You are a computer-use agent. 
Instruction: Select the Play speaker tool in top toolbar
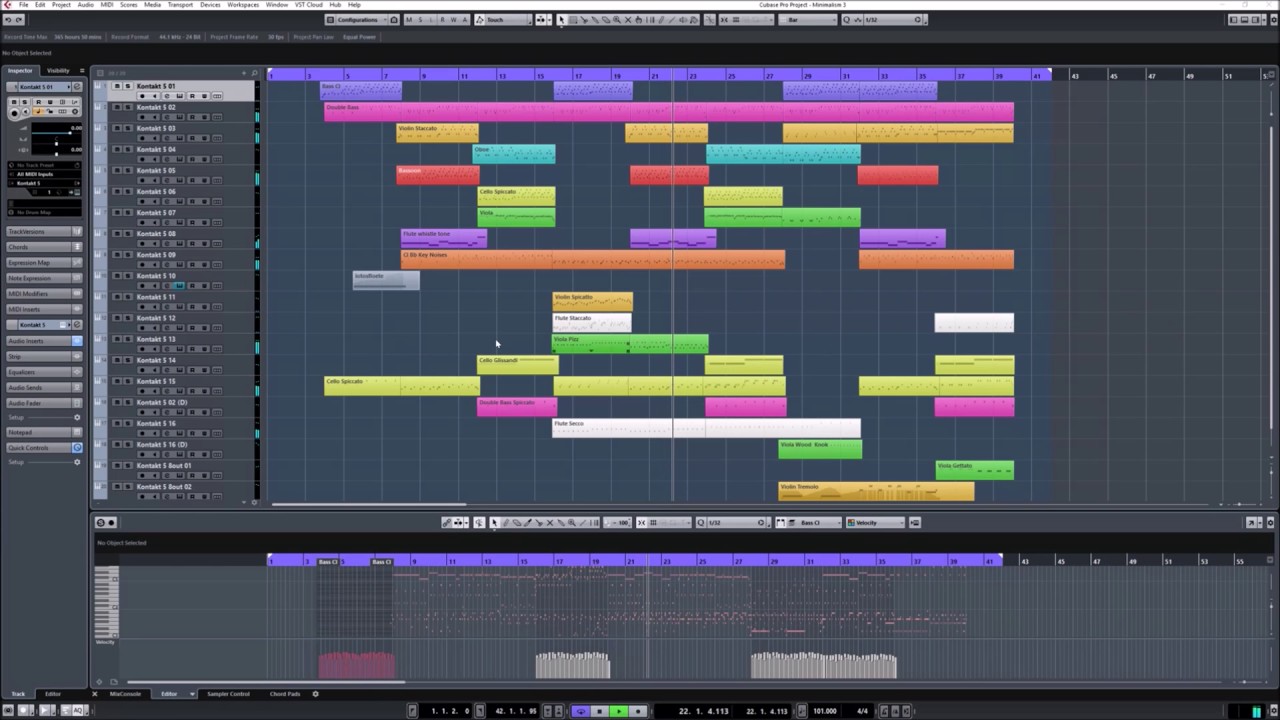tap(683, 20)
